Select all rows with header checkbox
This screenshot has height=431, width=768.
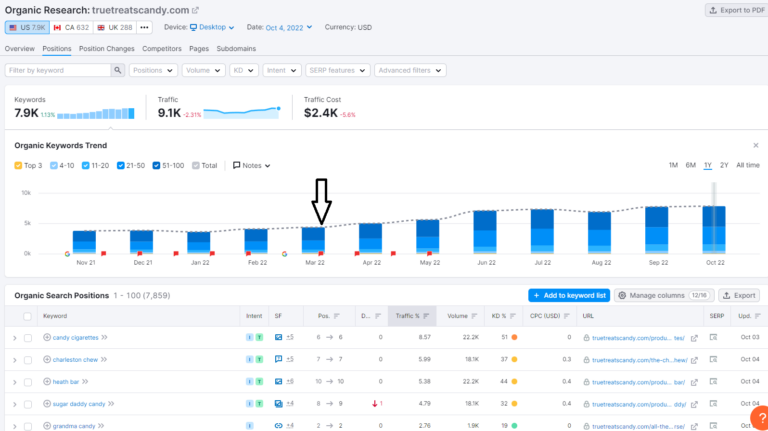tap(27, 316)
